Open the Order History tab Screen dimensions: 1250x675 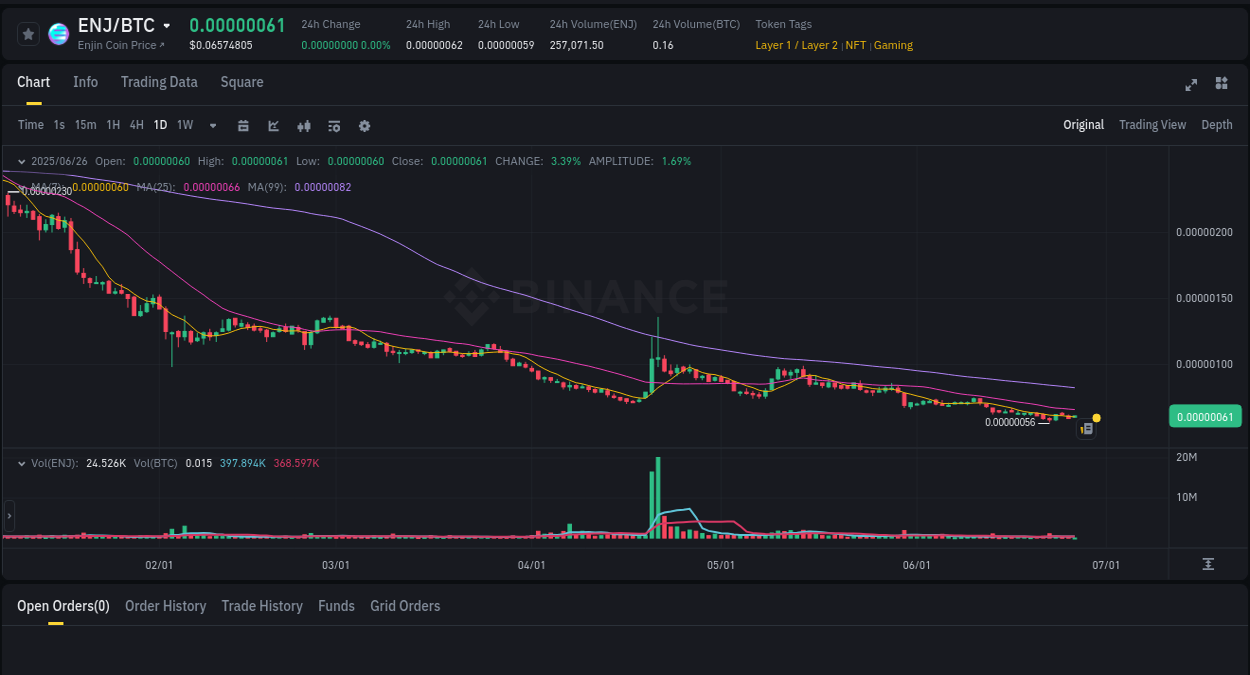point(165,605)
